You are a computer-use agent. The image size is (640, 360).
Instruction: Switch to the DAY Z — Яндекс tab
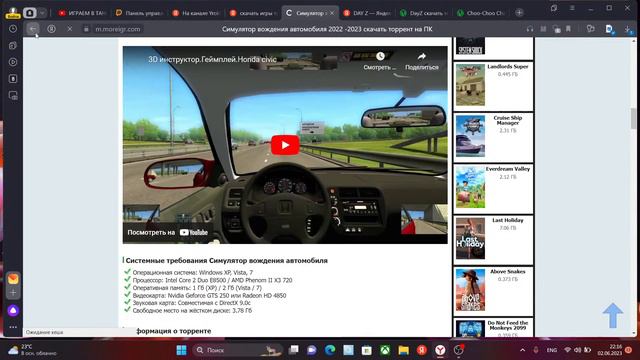(x=367, y=13)
